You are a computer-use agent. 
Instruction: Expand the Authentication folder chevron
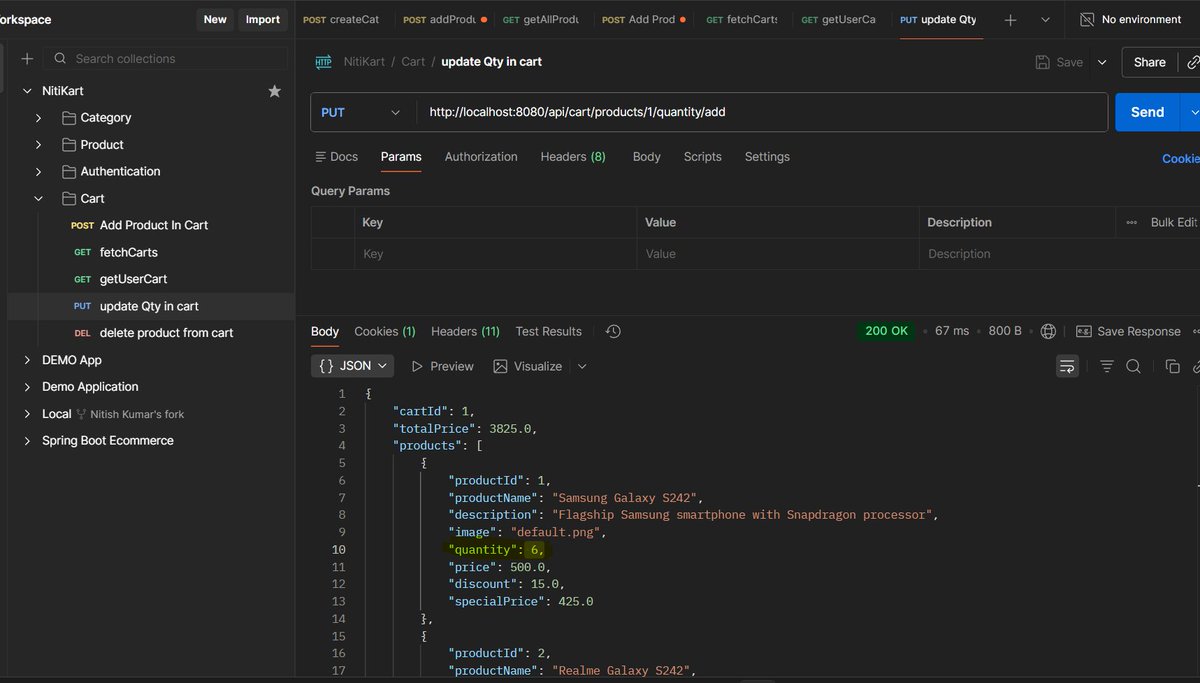pos(39,172)
